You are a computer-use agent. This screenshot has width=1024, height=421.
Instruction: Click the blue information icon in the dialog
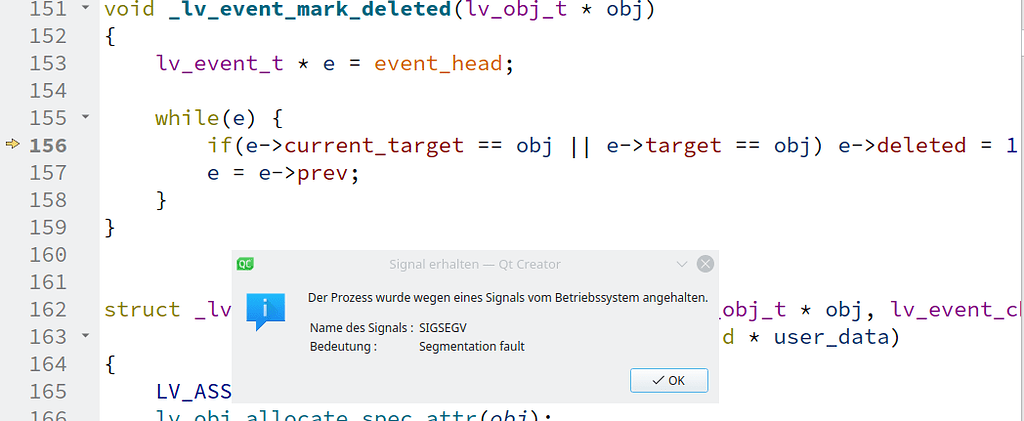(265, 311)
